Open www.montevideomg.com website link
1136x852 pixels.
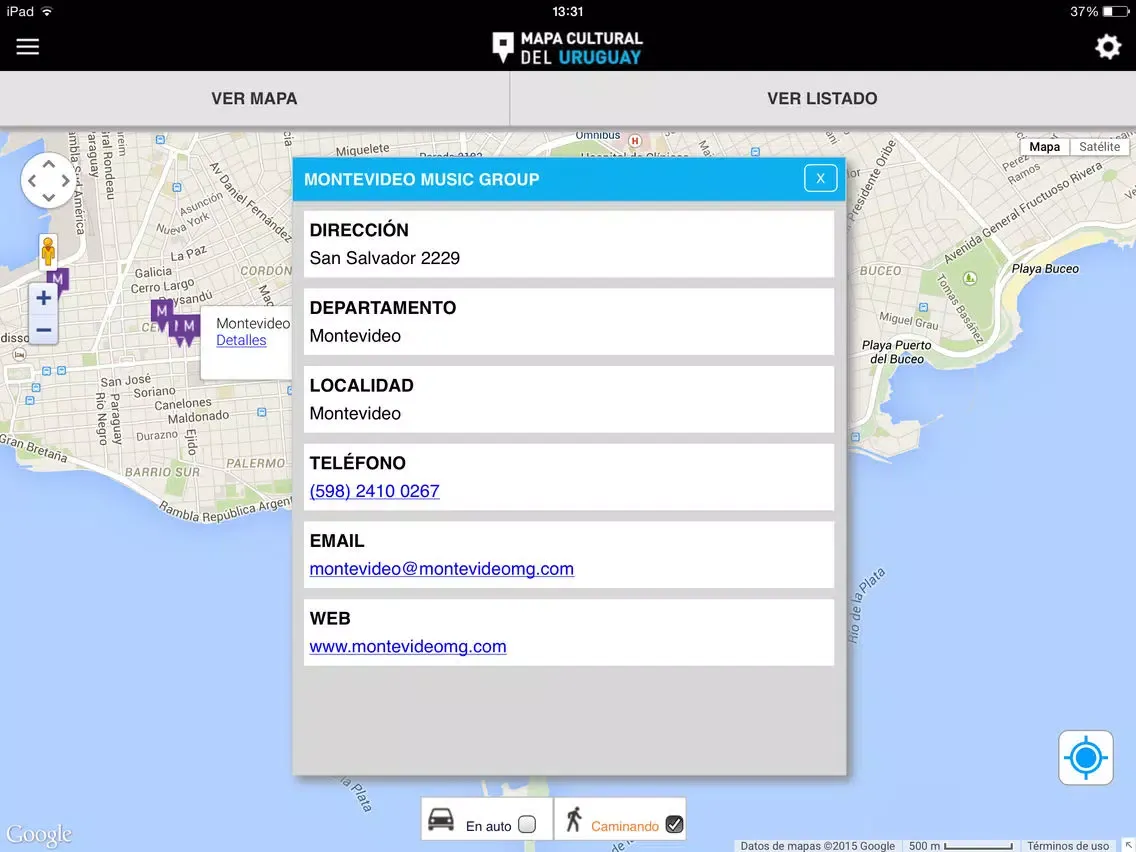click(x=408, y=646)
